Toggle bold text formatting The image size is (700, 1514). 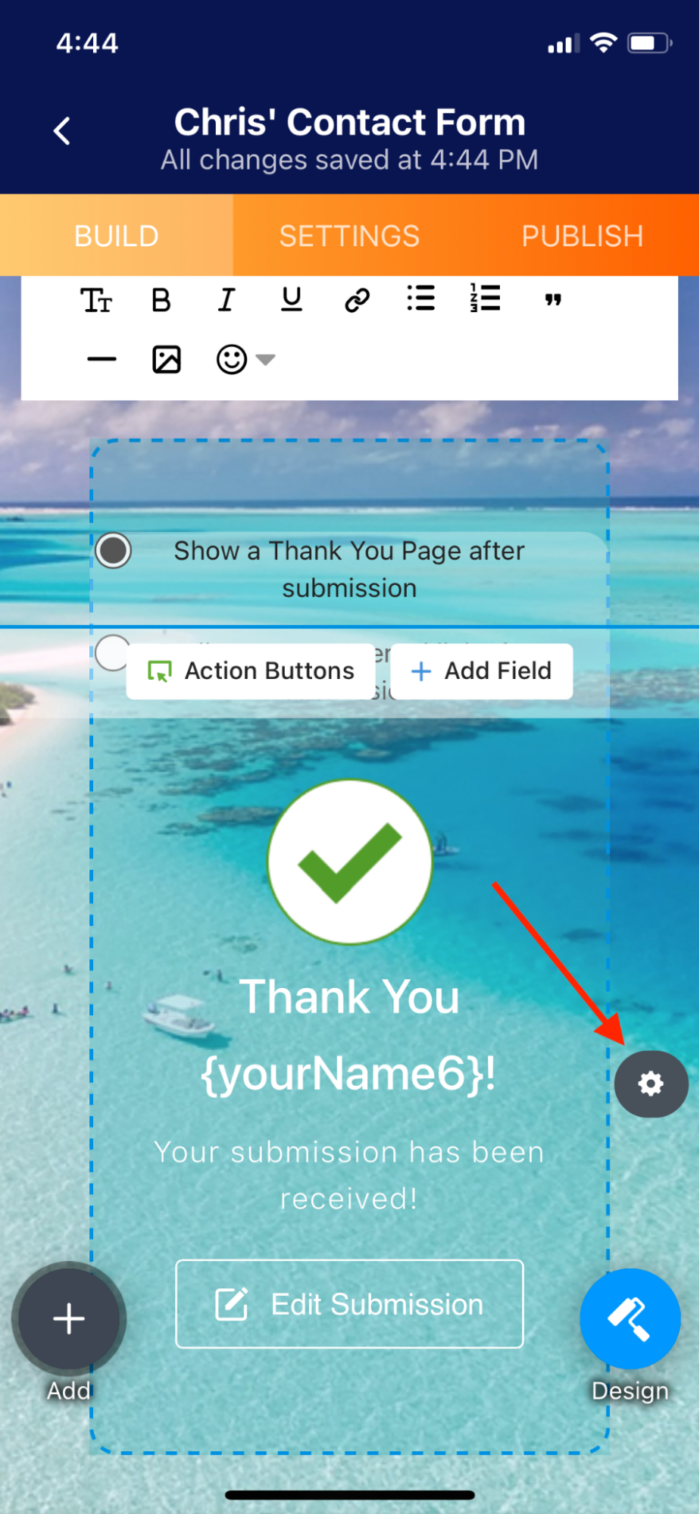click(161, 300)
